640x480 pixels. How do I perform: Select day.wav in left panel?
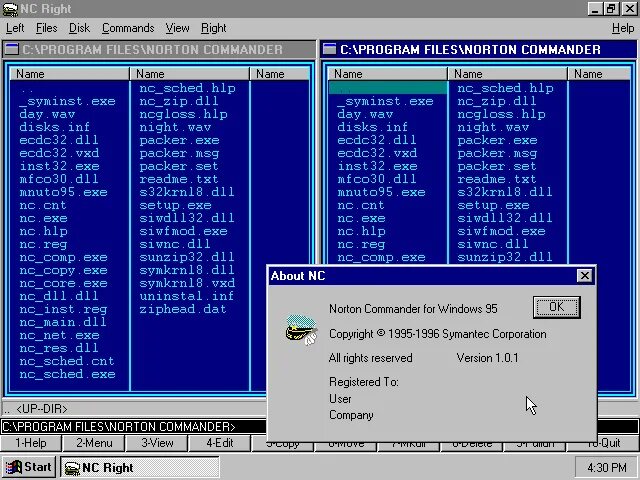[47, 114]
